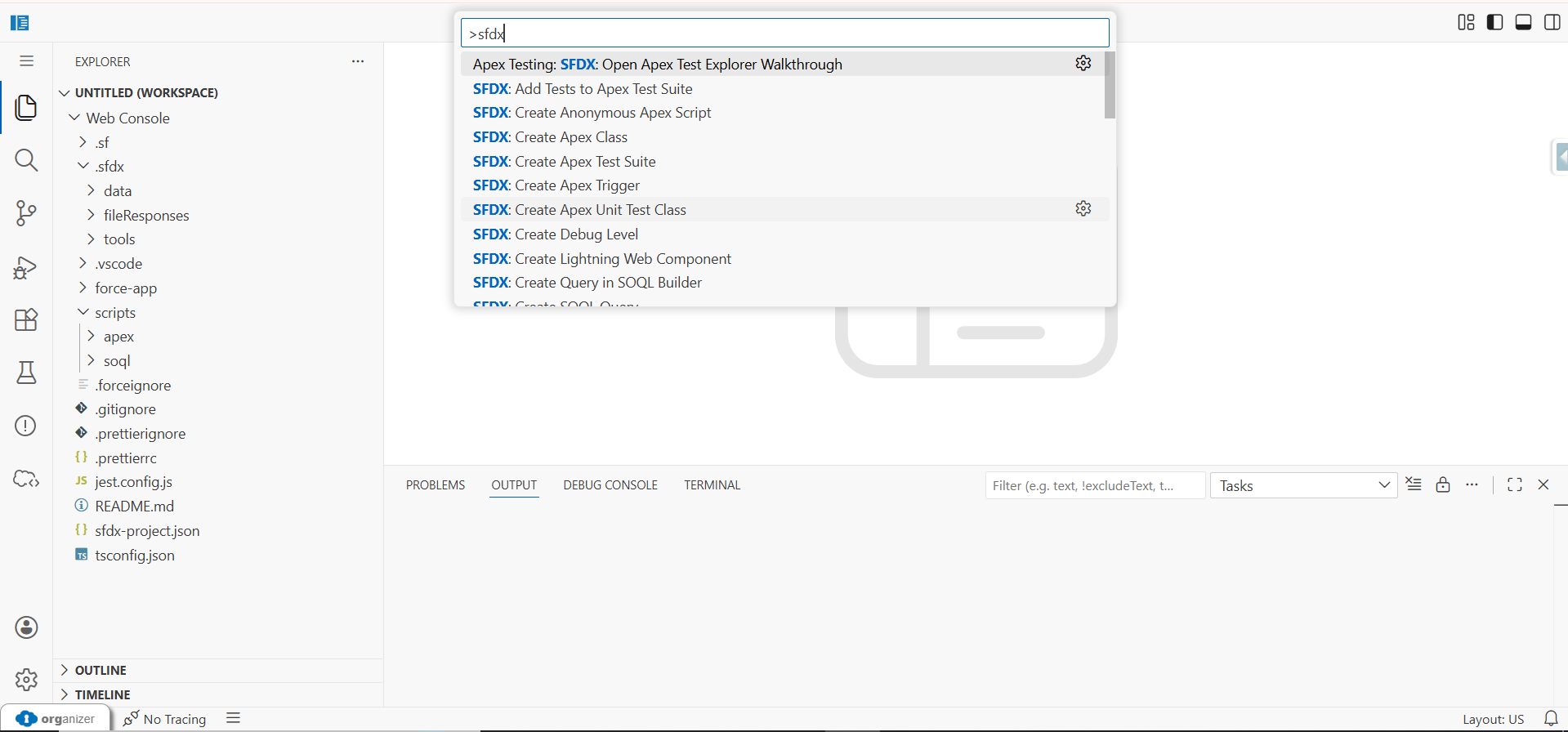
Task: Click the blue app logo icon
Action: click(x=20, y=23)
